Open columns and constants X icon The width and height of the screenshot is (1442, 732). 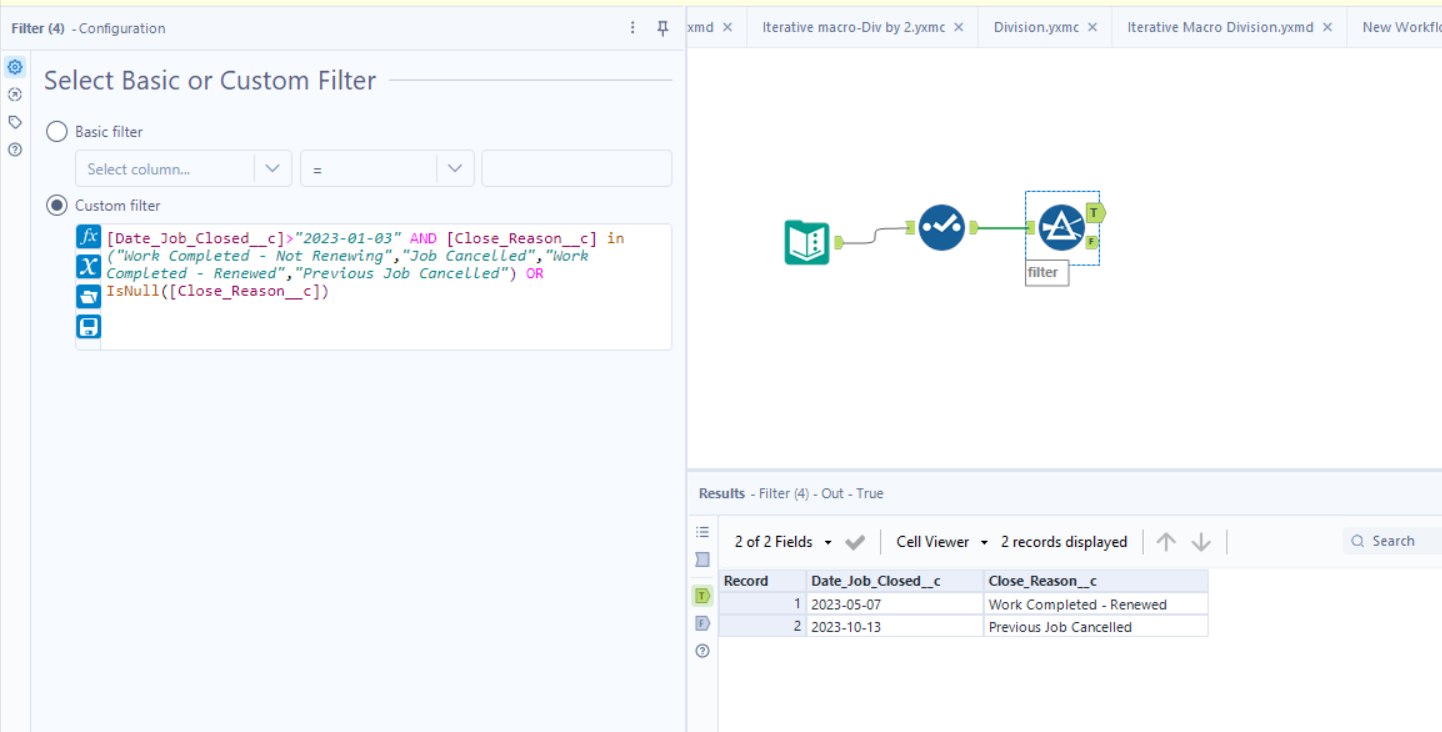pyautogui.click(x=89, y=266)
